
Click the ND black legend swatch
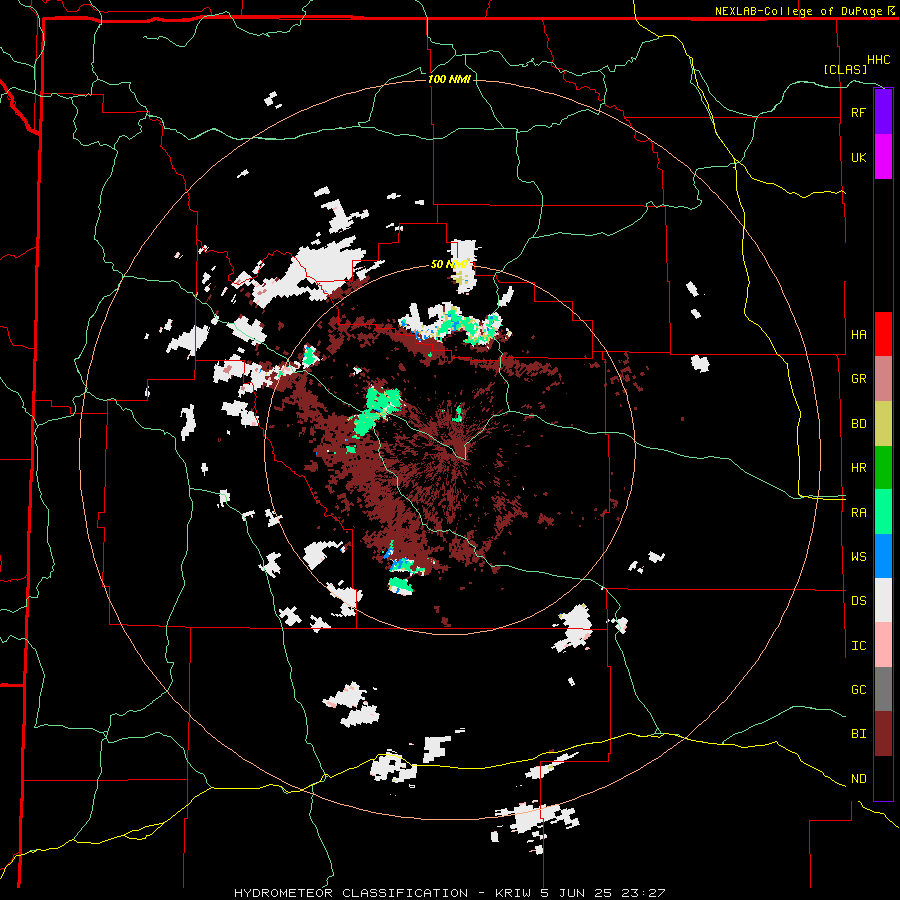coord(883,778)
